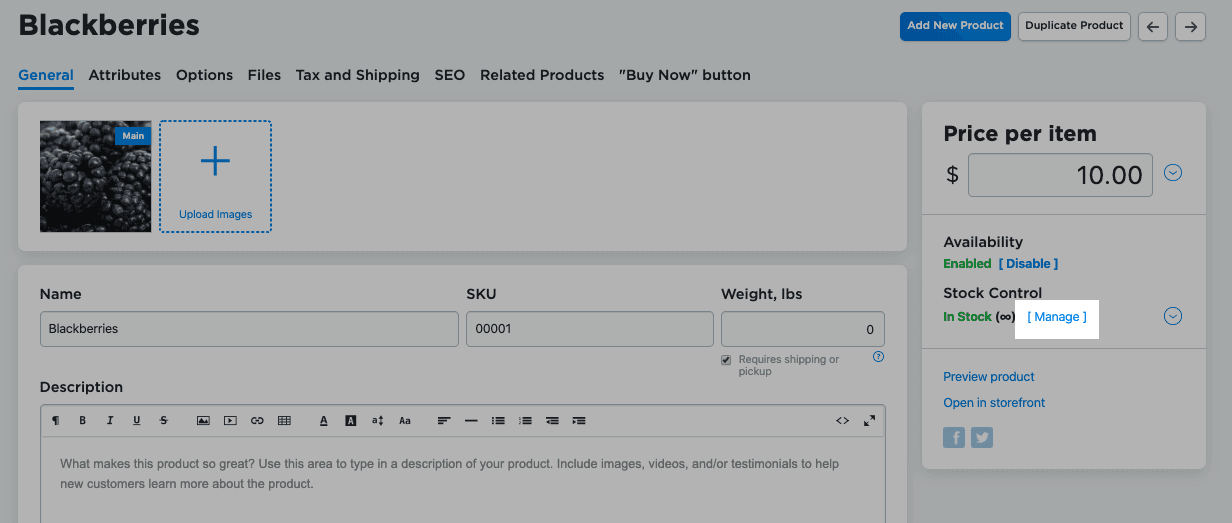Expand description editor to fullscreen
The image size is (1232, 523).
869,421
